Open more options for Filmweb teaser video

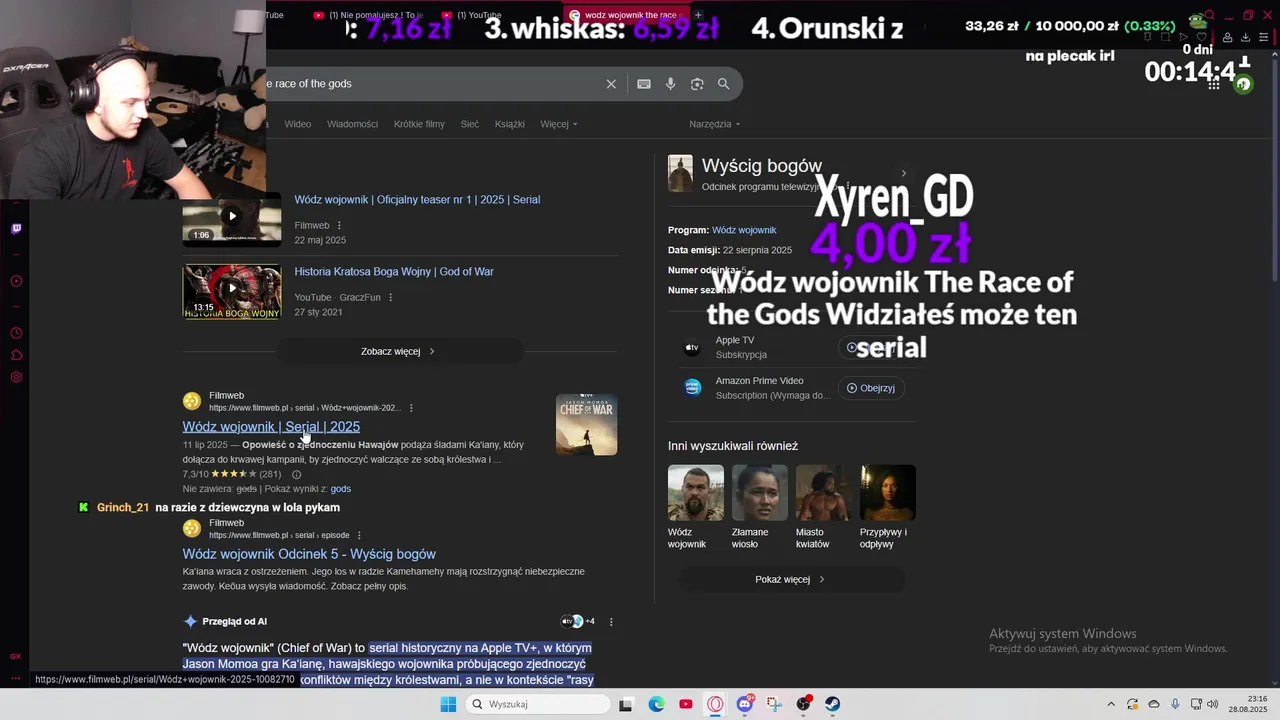(x=339, y=226)
